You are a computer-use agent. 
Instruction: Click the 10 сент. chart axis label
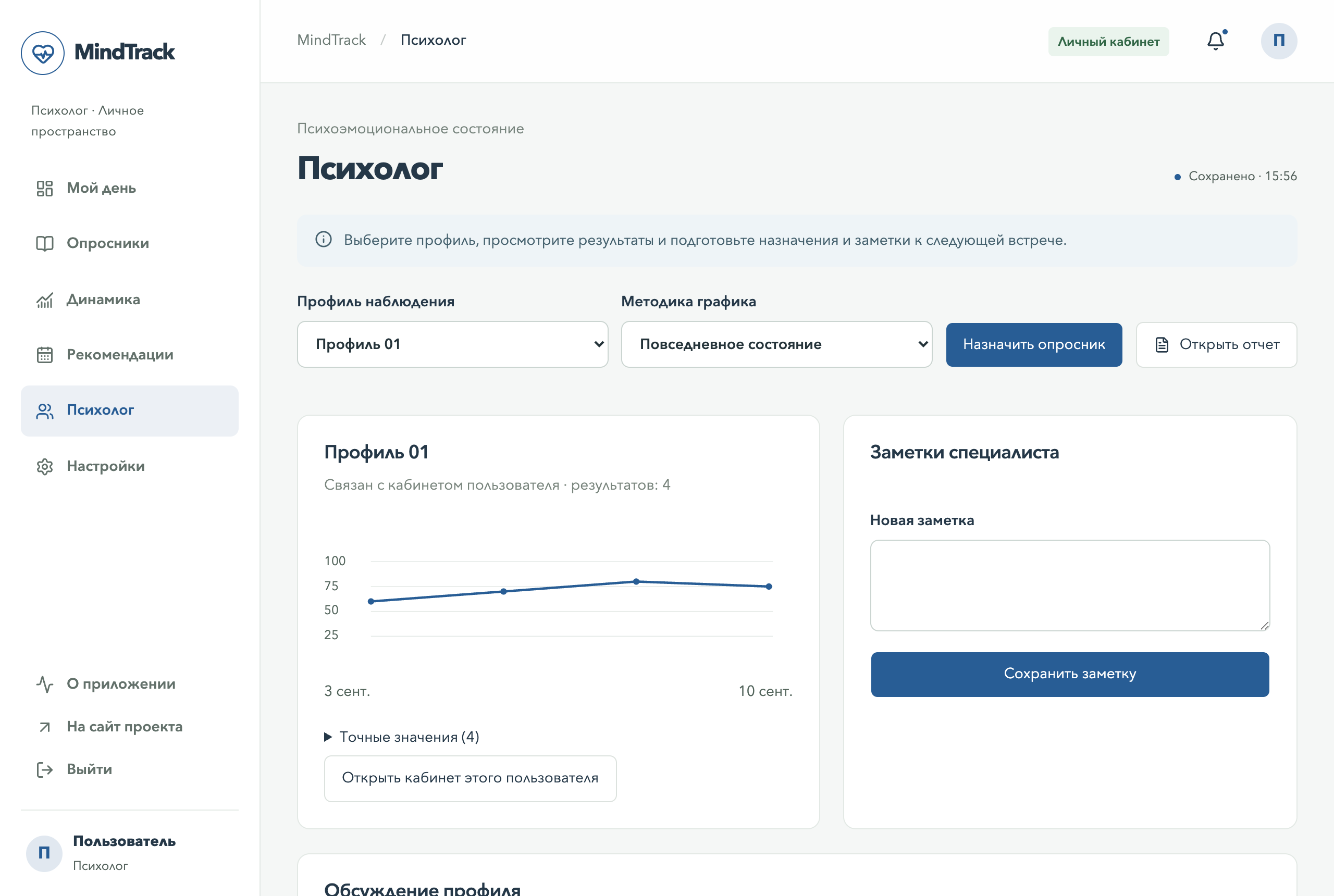(x=765, y=691)
